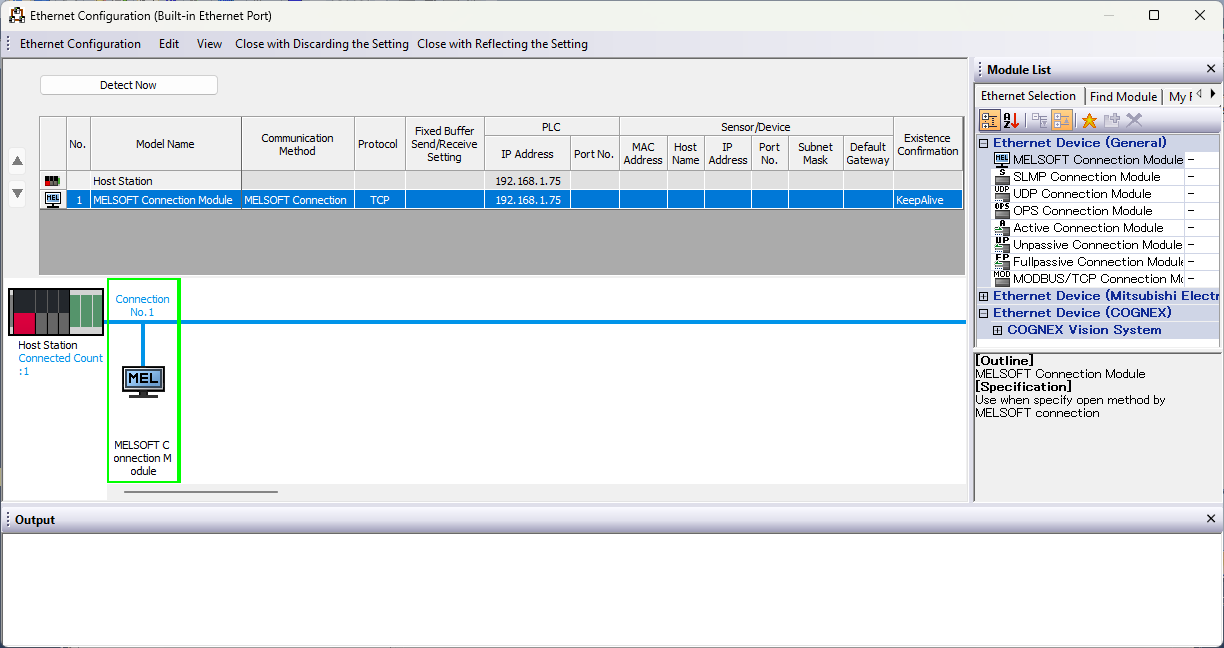
Task: Click the horizontal scrollbar under the diagram
Action: (x=200, y=492)
